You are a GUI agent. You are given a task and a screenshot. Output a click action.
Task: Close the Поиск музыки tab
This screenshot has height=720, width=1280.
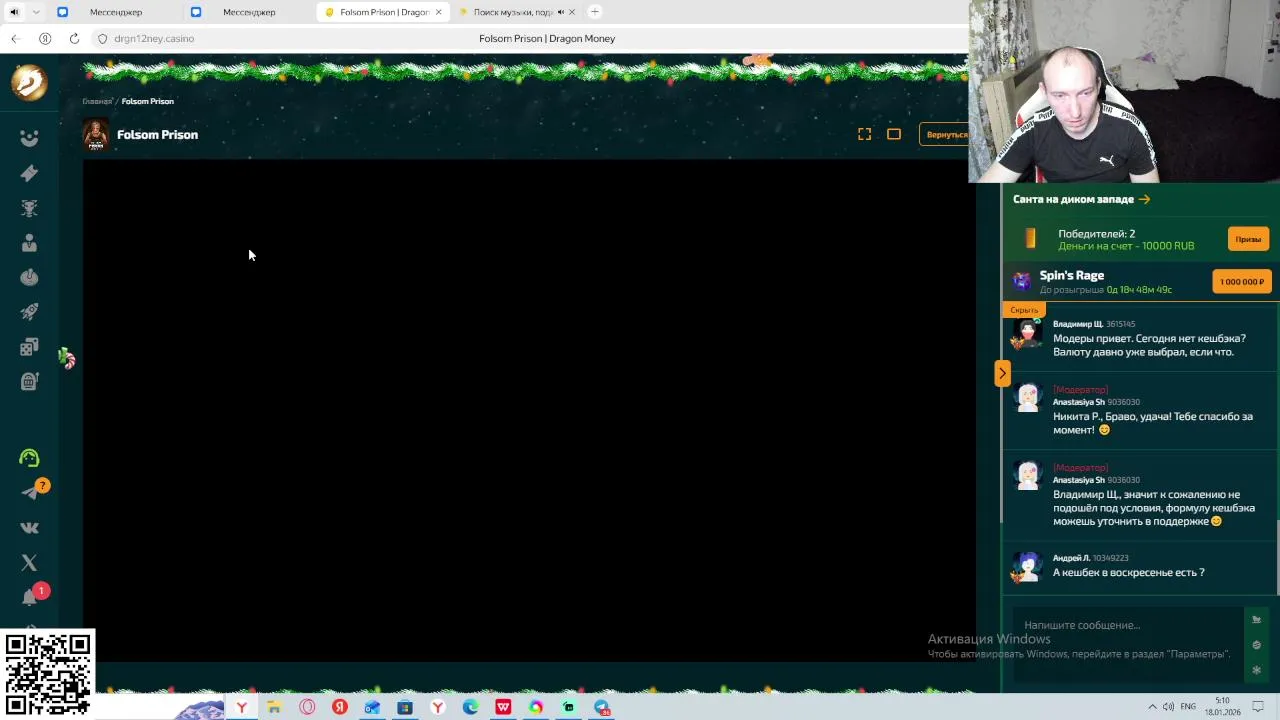[572, 12]
